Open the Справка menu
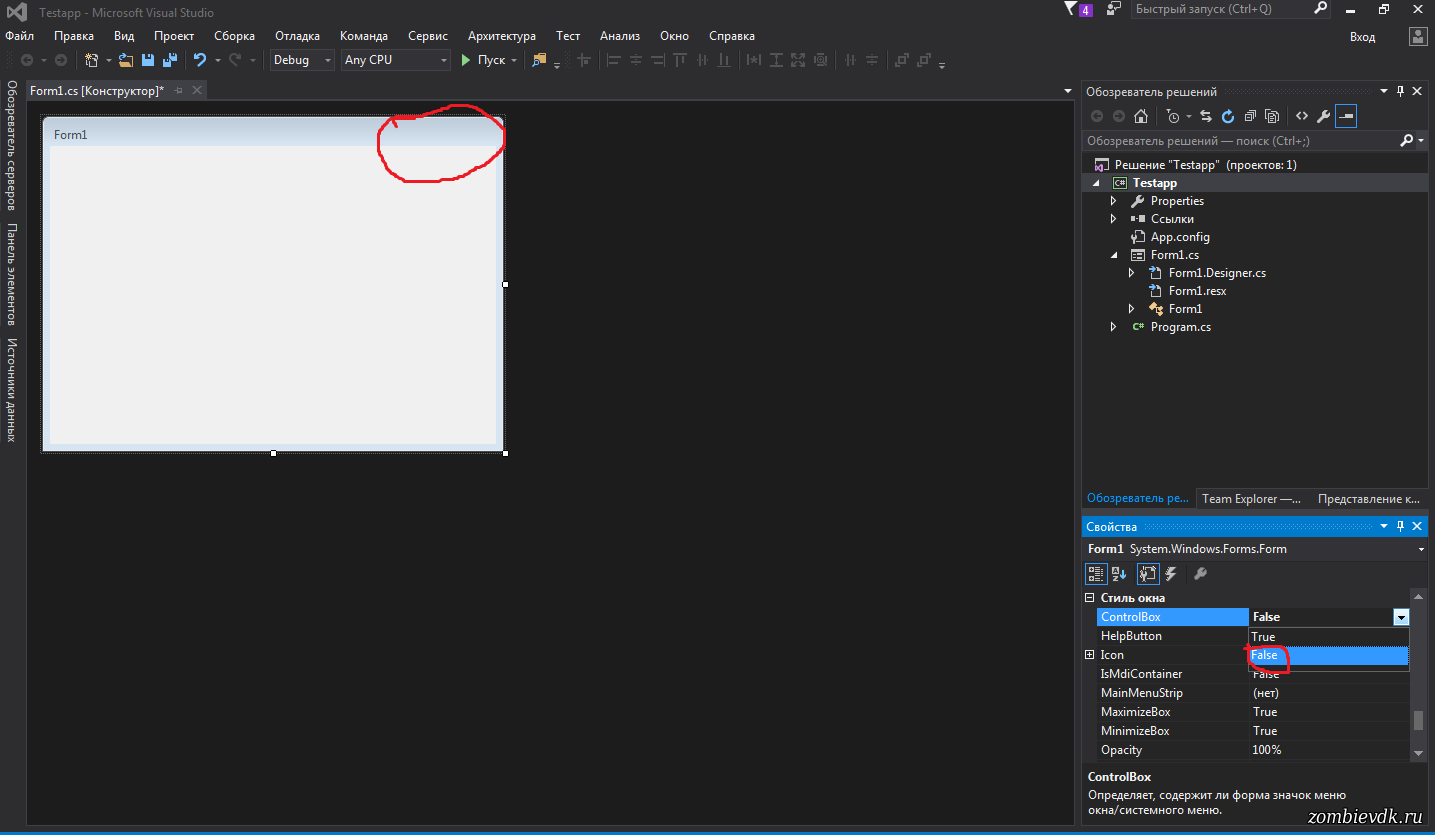Viewport: 1435px width, 835px height. [732, 36]
